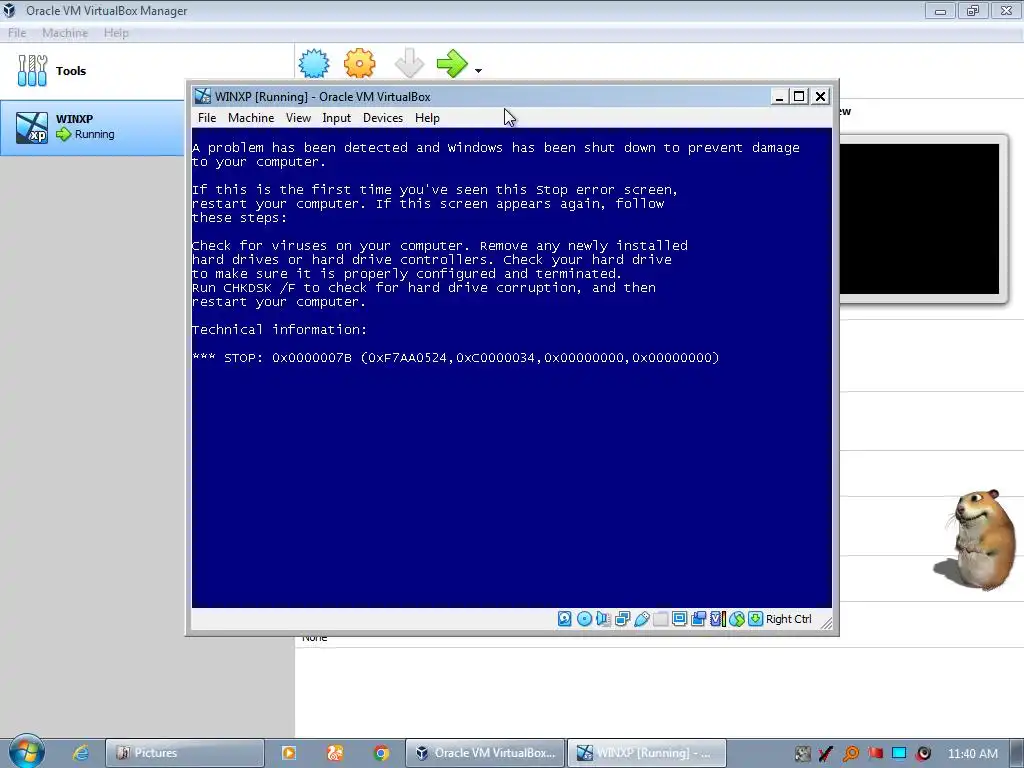Open the media player taskbar icon
Image resolution: width=1024 pixels, height=768 pixels.
pyautogui.click(x=288, y=753)
